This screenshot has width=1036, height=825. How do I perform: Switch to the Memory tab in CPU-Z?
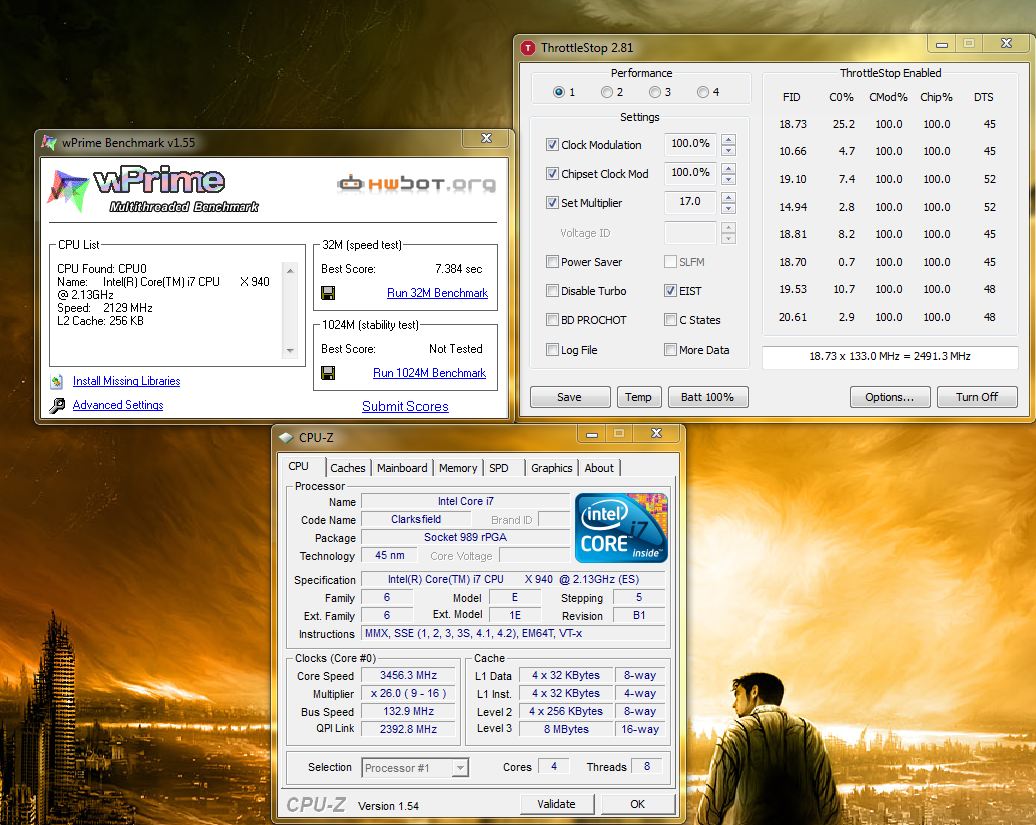point(457,468)
